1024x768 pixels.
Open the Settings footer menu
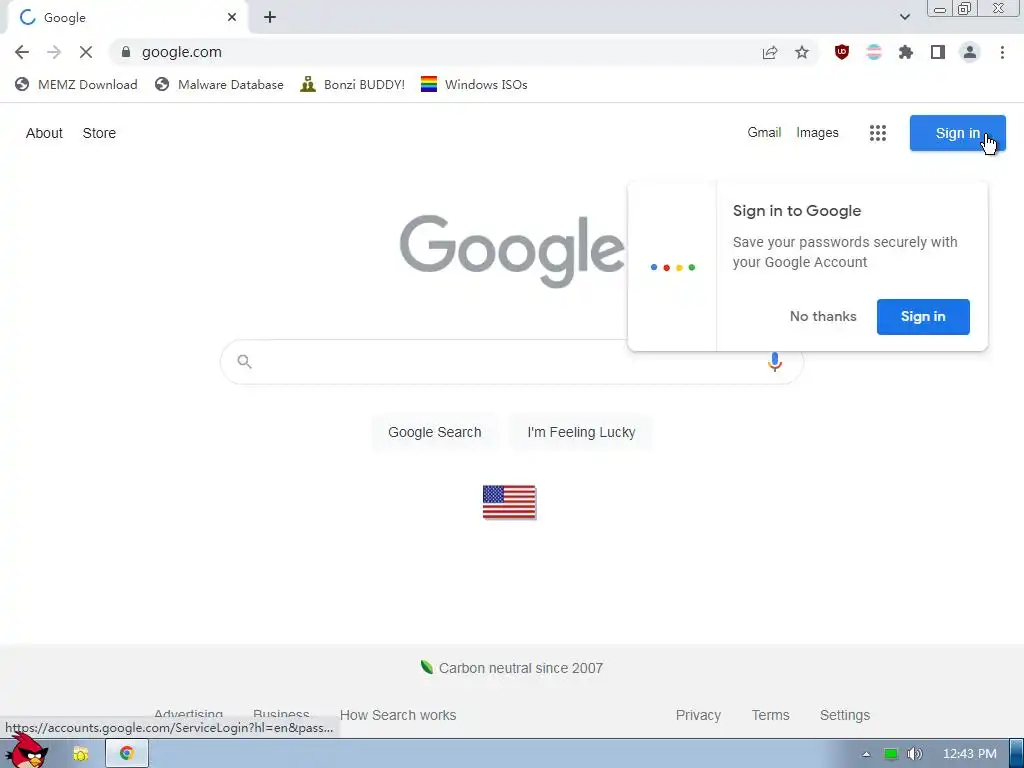[x=844, y=715]
